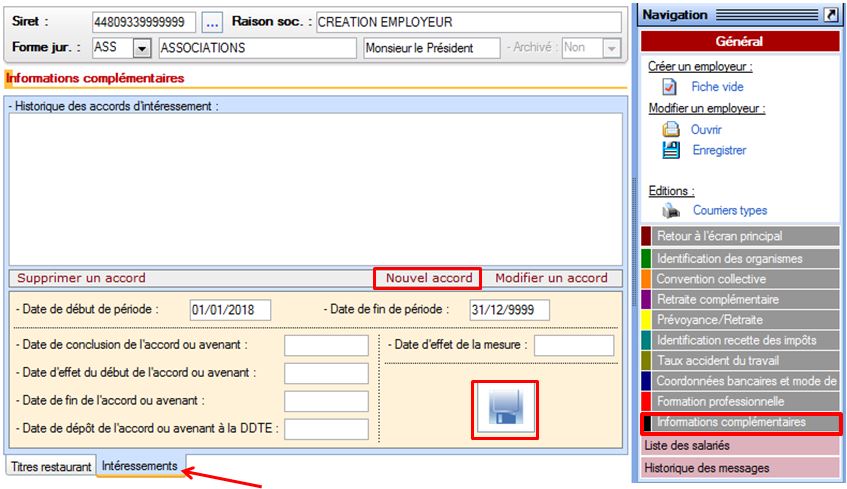Click the Siret number field
Viewport: 847px width, 489px height.
pos(144,23)
